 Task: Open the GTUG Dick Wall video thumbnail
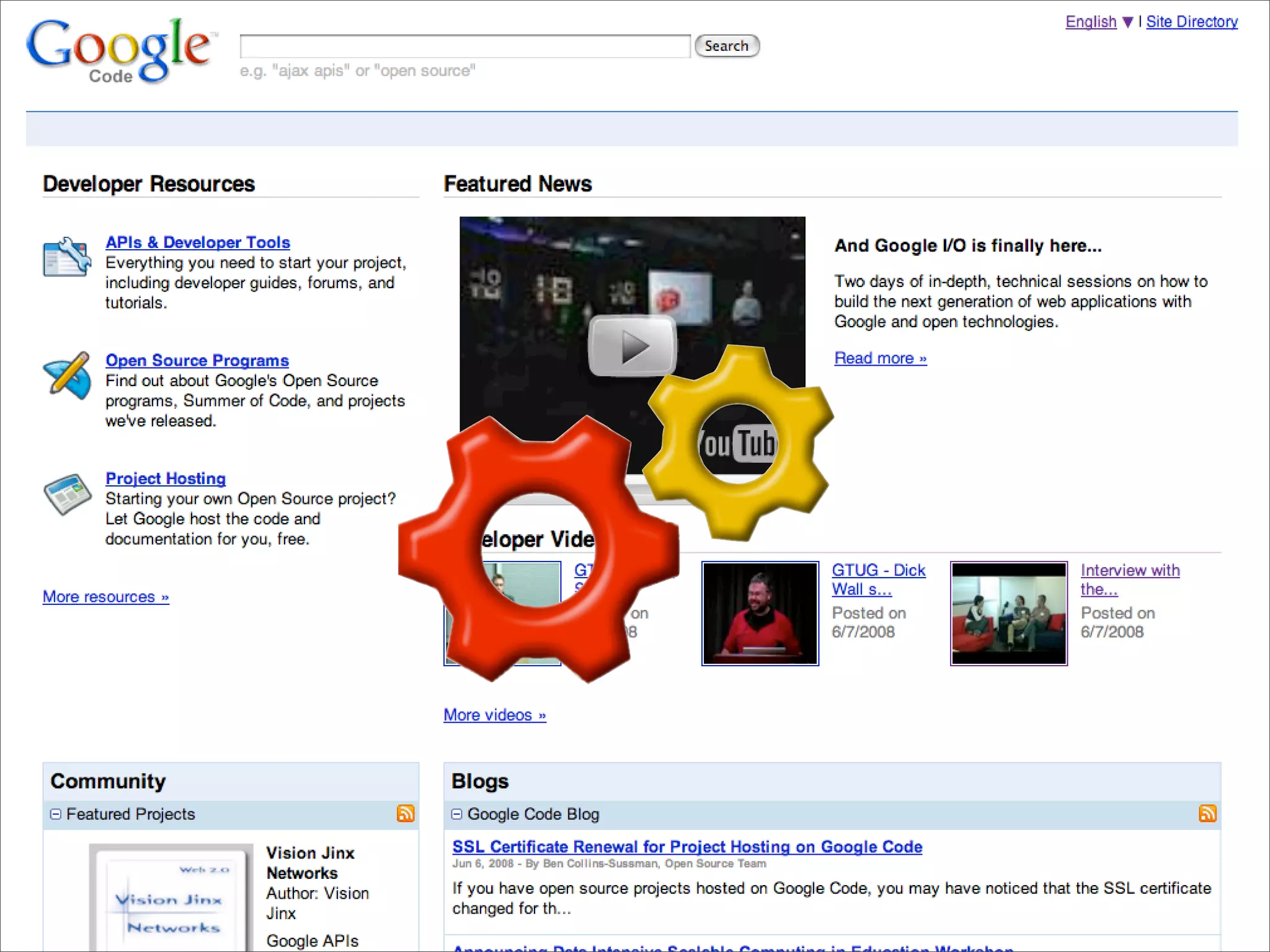click(x=760, y=614)
